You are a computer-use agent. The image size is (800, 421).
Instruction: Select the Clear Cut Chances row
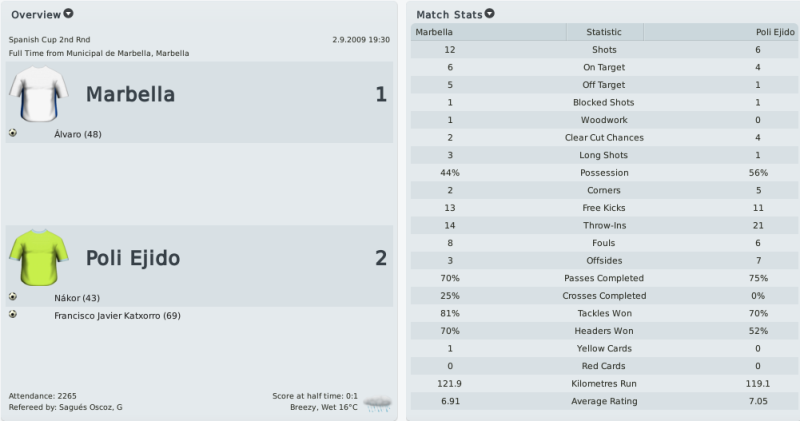605,137
